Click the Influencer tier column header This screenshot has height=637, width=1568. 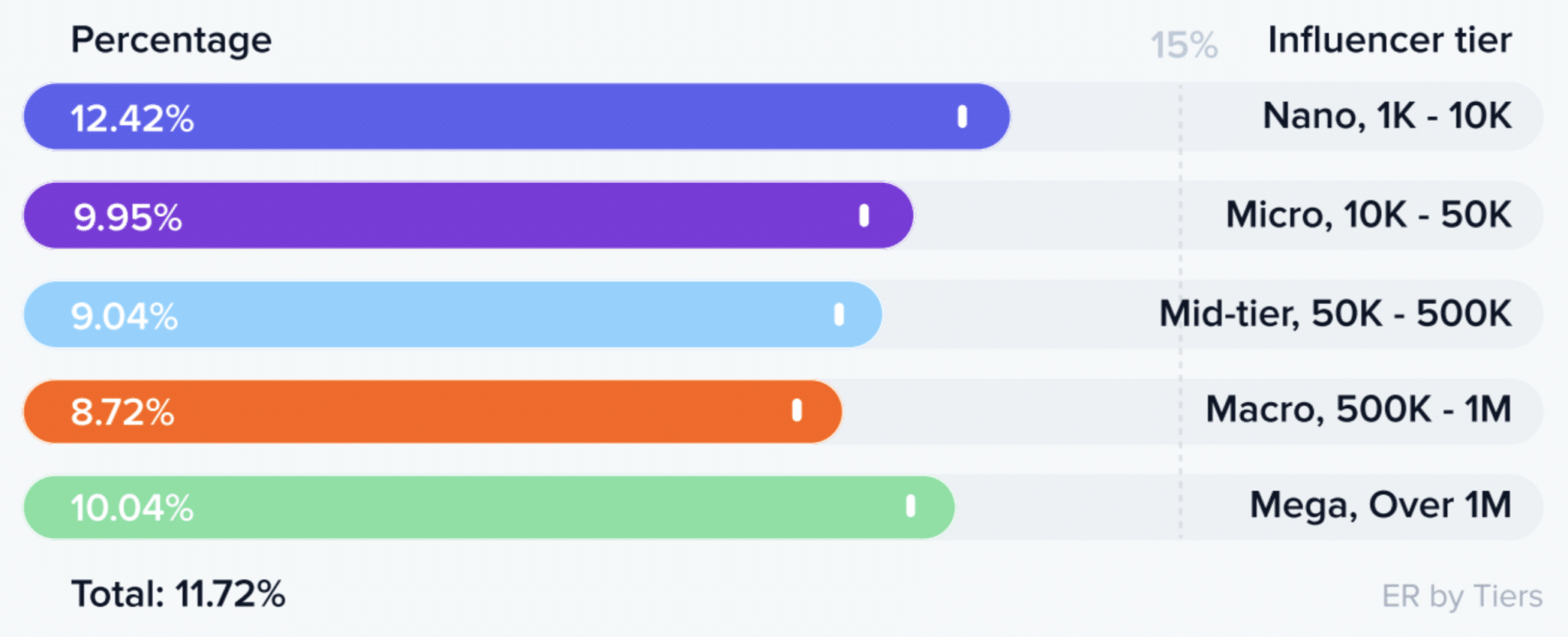coord(1390,40)
